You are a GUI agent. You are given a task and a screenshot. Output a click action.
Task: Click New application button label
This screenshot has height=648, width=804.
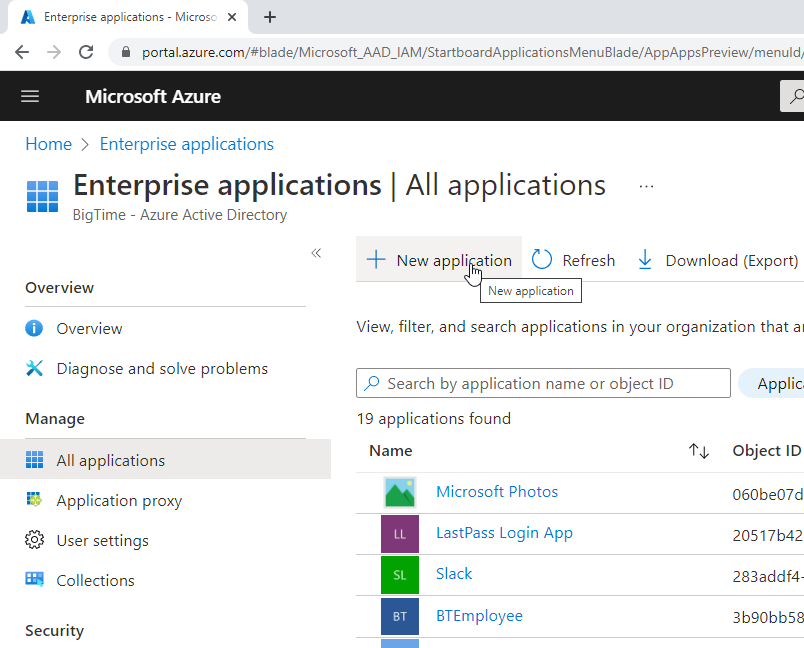(x=454, y=260)
